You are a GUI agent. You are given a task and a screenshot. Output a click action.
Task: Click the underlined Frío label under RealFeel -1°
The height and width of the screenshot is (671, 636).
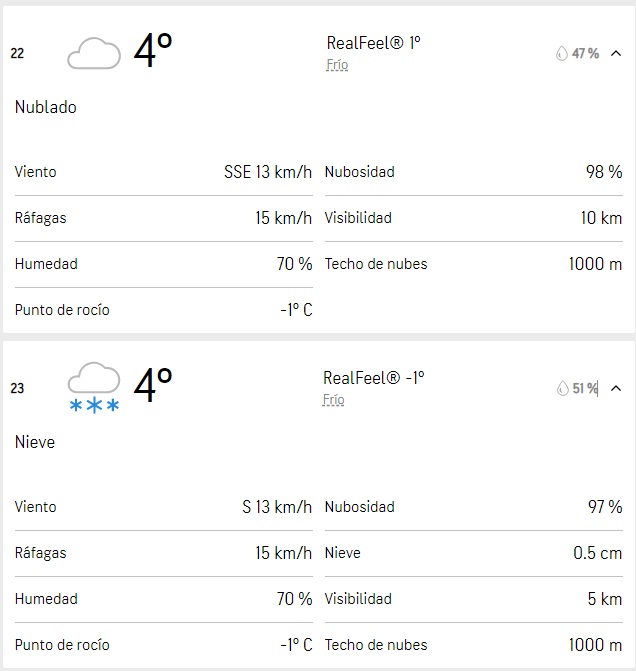tap(334, 400)
